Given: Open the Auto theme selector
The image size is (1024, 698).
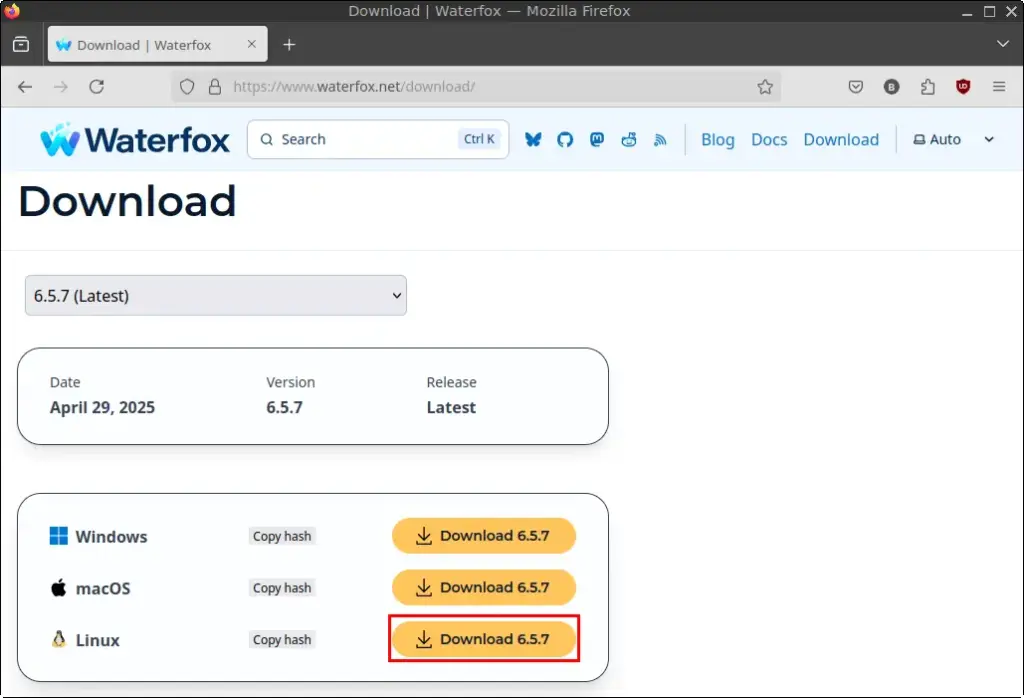Looking at the screenshot, I should coord(953,139).
